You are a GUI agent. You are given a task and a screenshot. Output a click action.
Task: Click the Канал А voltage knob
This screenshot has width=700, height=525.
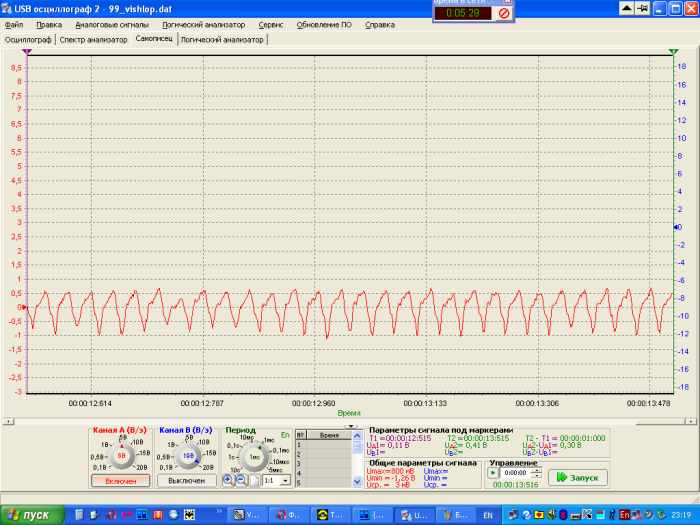click(x=121, y=456)
